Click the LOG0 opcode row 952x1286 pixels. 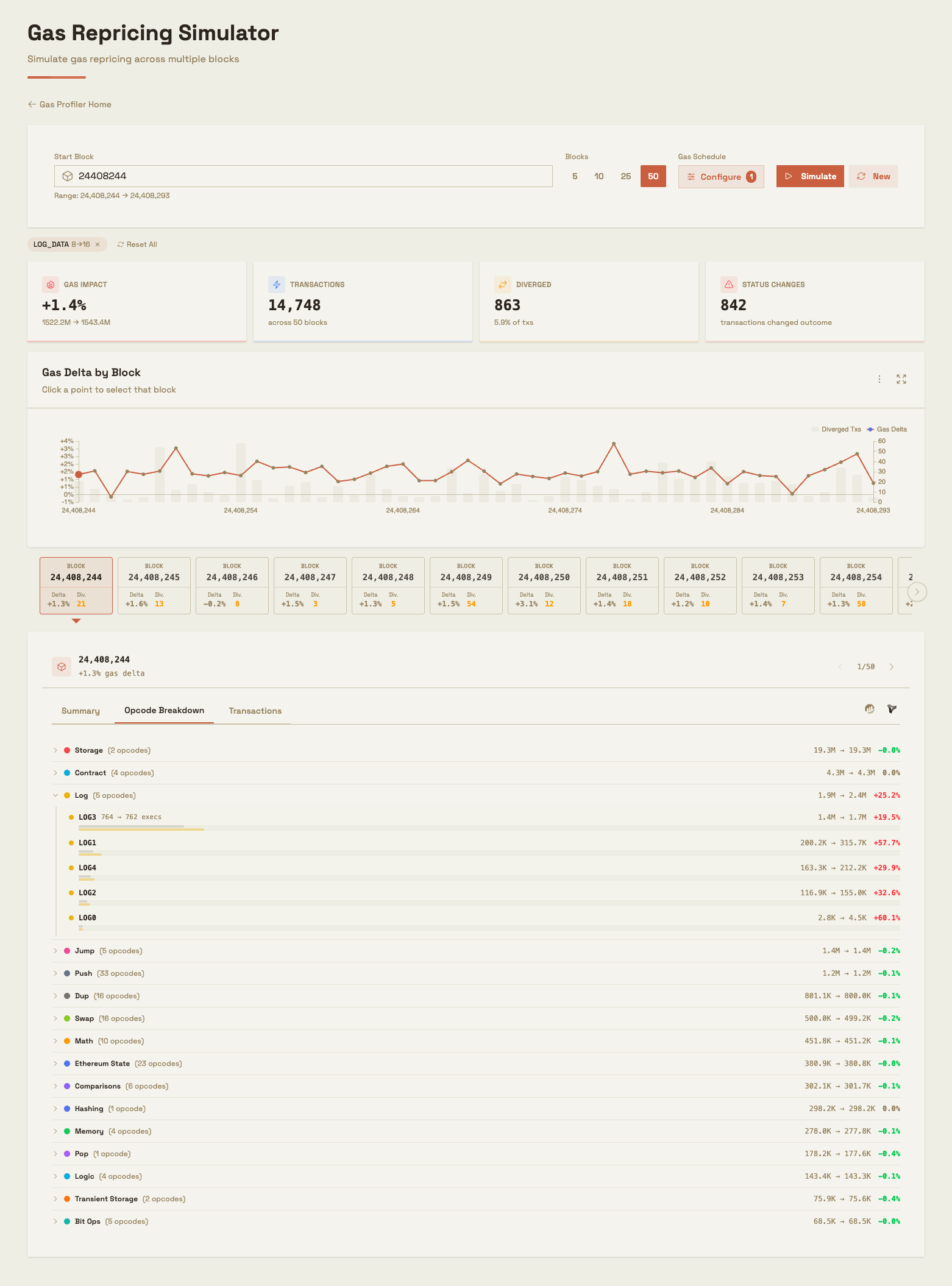coord(485,921)
